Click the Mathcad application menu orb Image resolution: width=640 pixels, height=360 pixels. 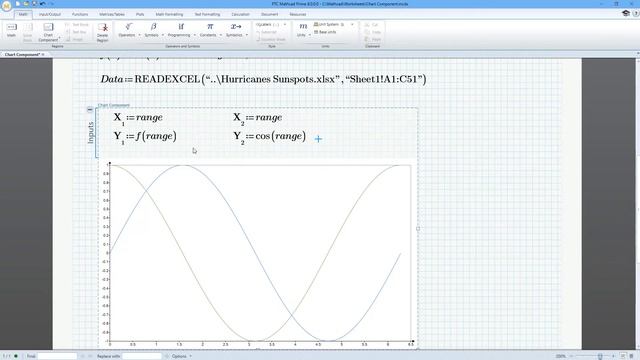click(6, 6)
